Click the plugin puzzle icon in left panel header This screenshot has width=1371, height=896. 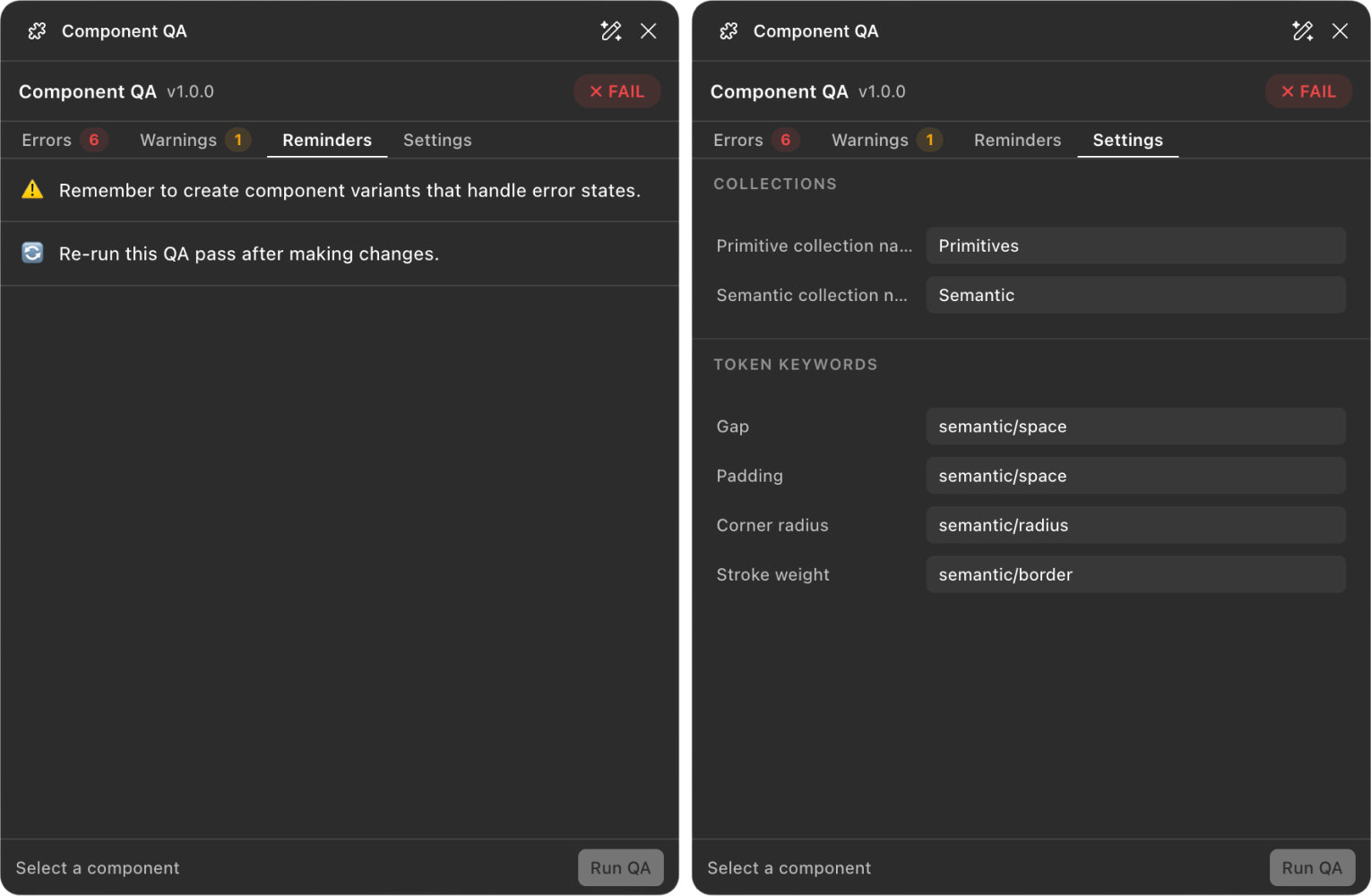[37, 31]
